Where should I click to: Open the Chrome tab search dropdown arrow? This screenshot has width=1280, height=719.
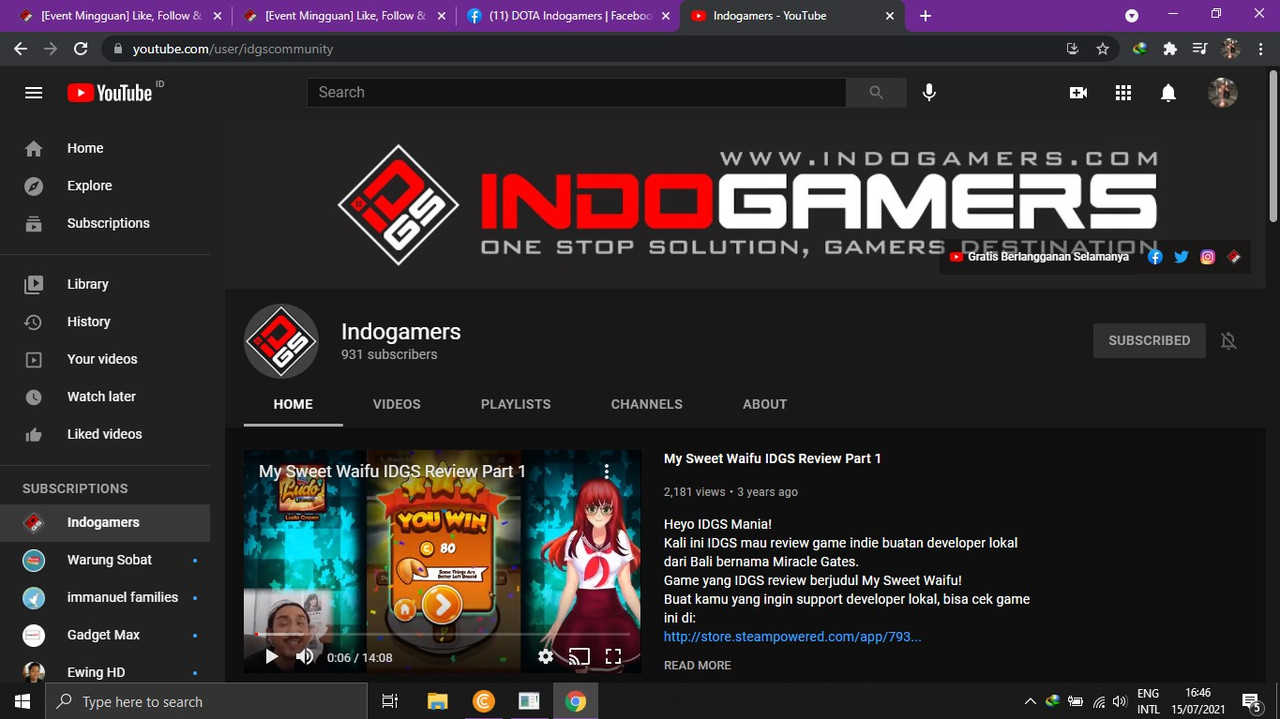pyautogui.click(x=1131, y=16)
